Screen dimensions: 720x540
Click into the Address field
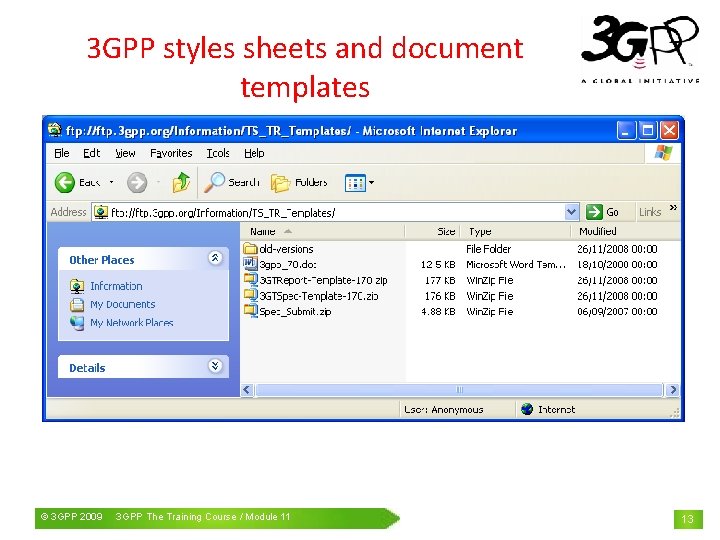coord(337,212)
